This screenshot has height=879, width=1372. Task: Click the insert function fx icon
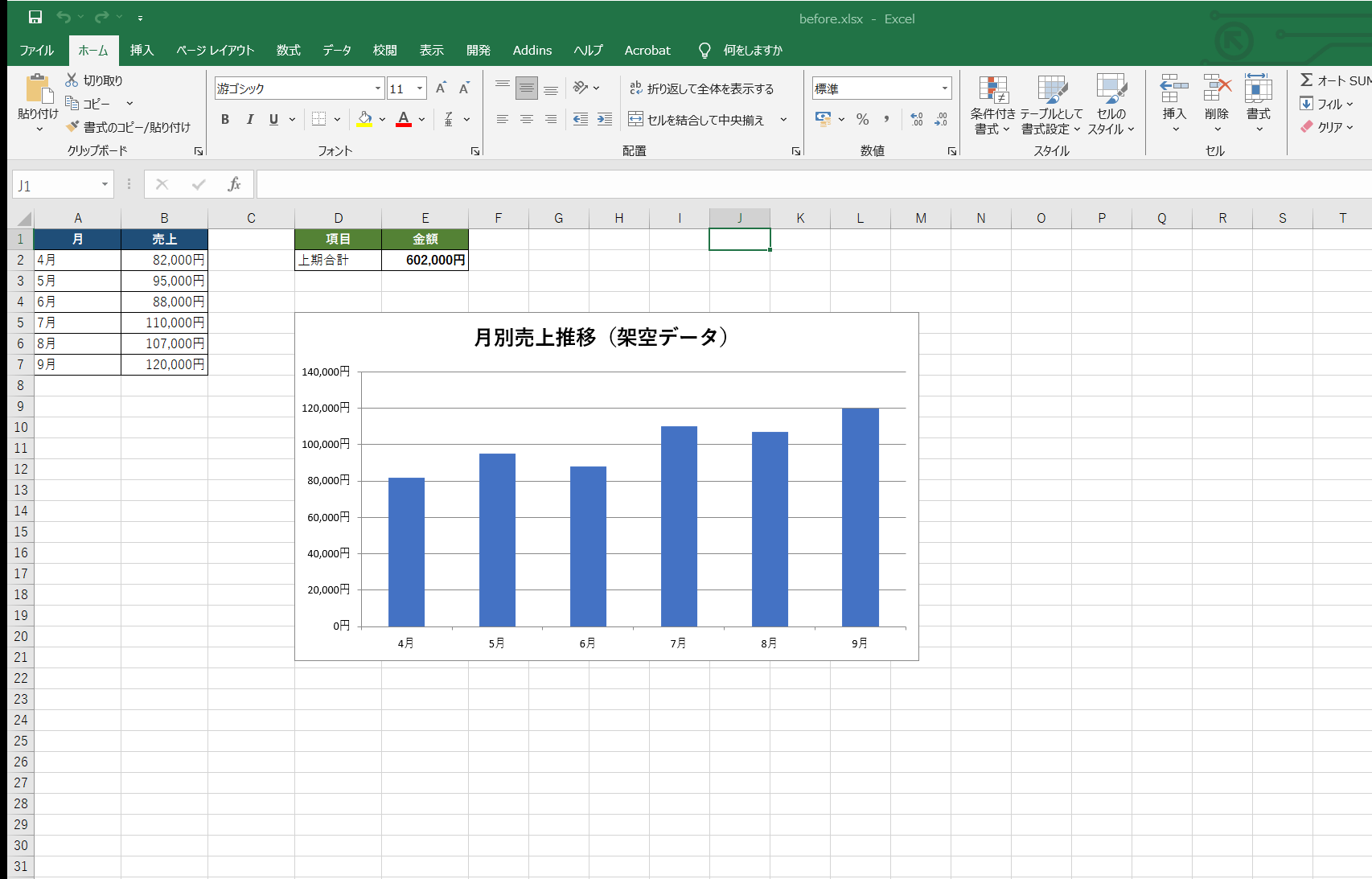(x=234, y=184)
